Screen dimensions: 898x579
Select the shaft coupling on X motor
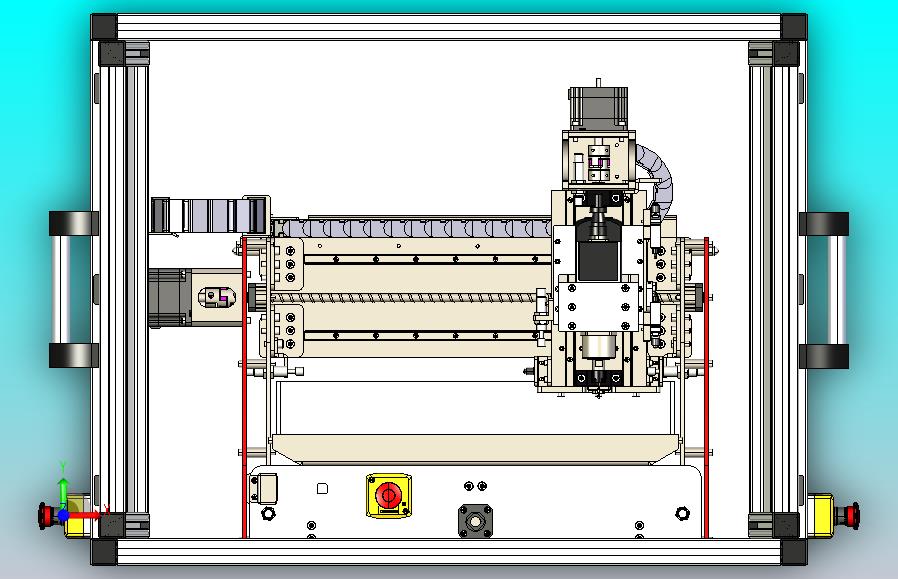[x=216, y=296]
